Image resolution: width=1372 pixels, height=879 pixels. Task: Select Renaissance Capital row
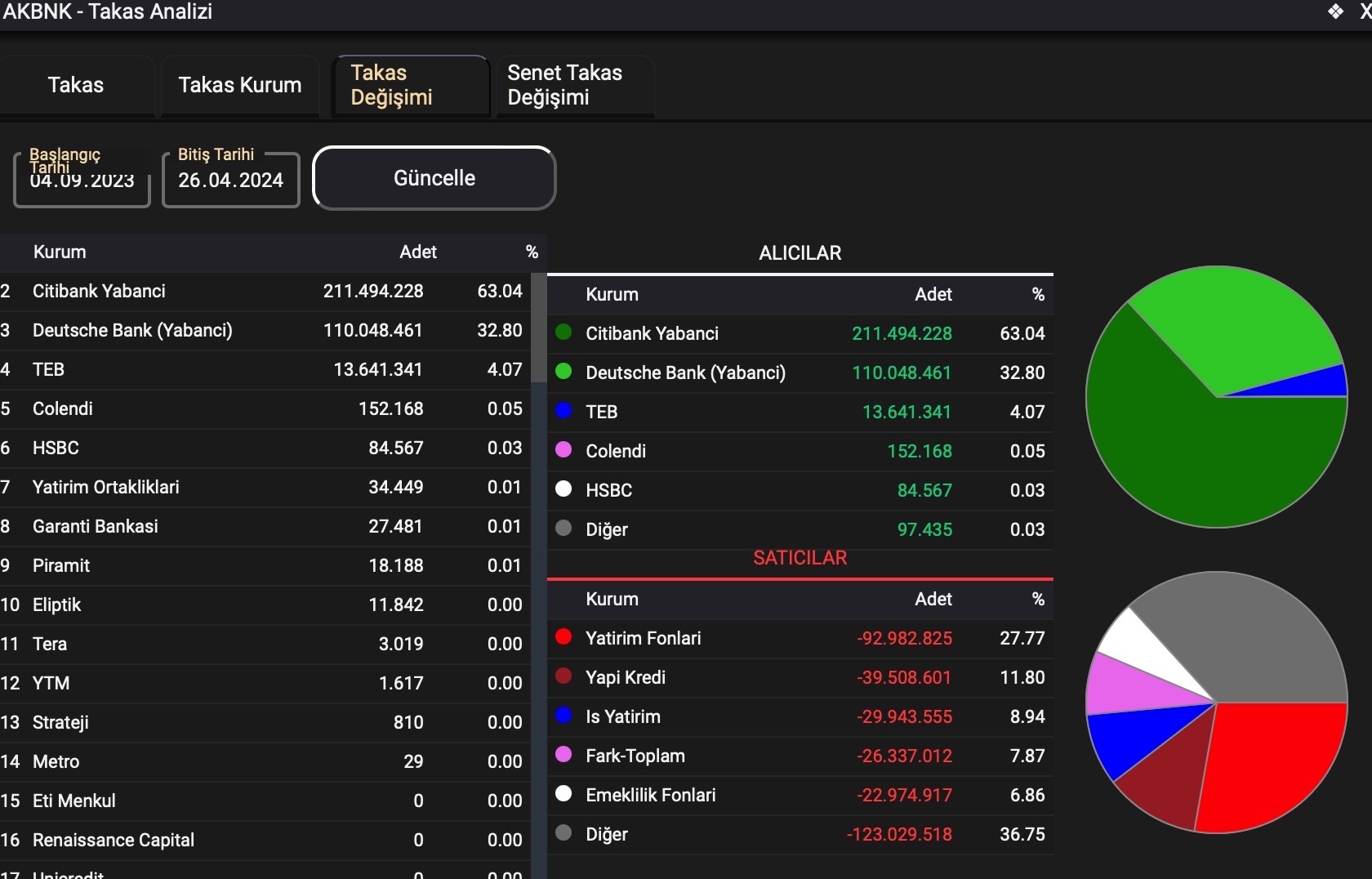coord(265,840)
